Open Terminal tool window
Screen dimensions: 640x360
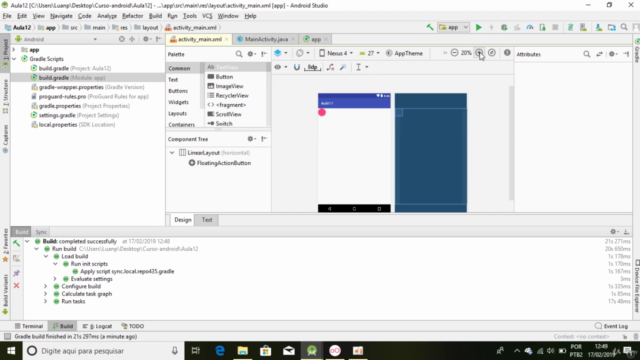click(x=29, y=326)
